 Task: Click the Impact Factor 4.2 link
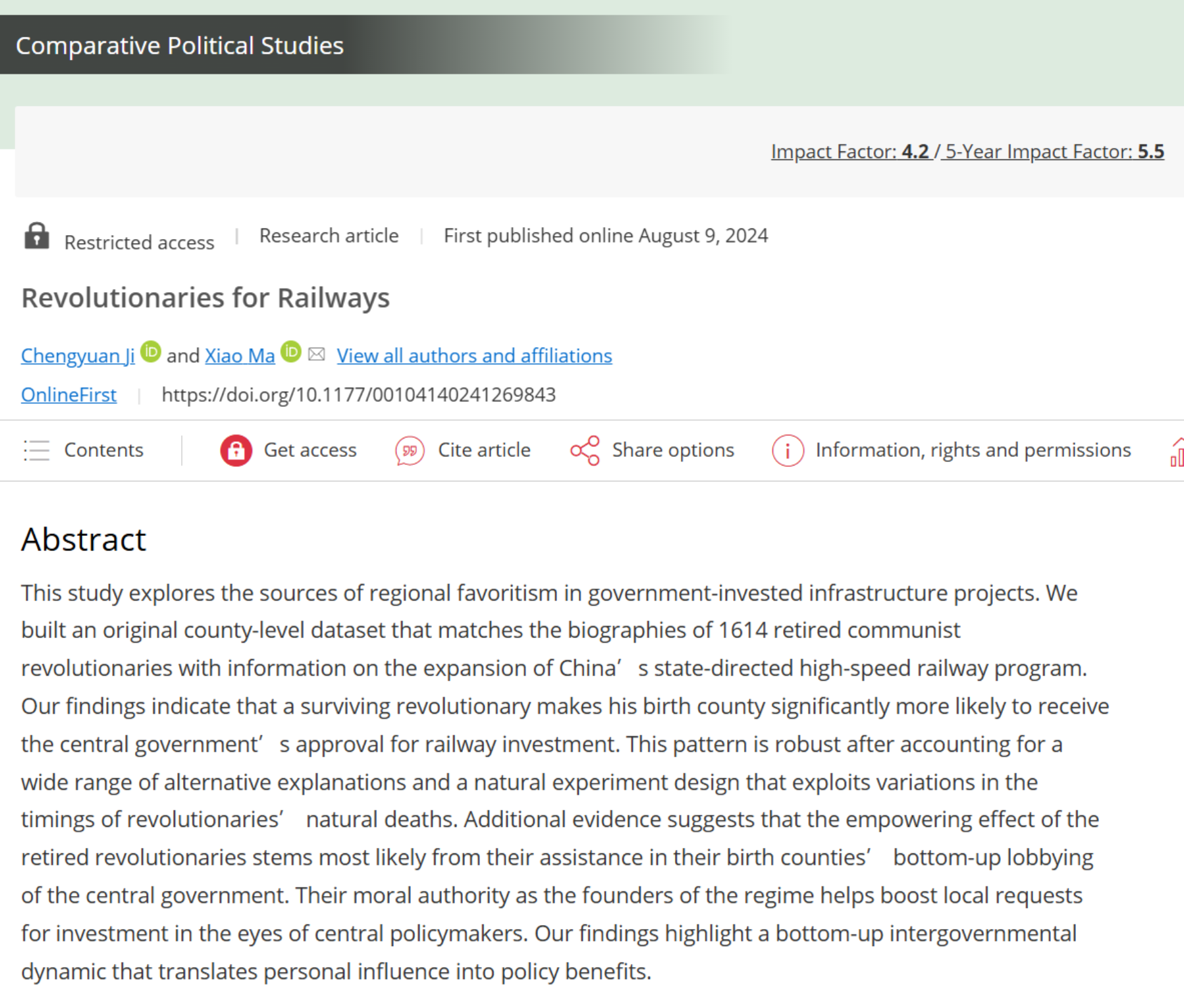tap(850, 151)
